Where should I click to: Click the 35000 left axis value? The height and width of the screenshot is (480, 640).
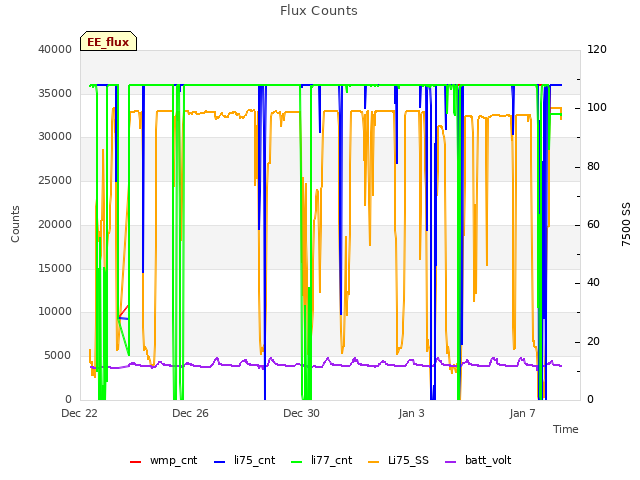[55, 93]
